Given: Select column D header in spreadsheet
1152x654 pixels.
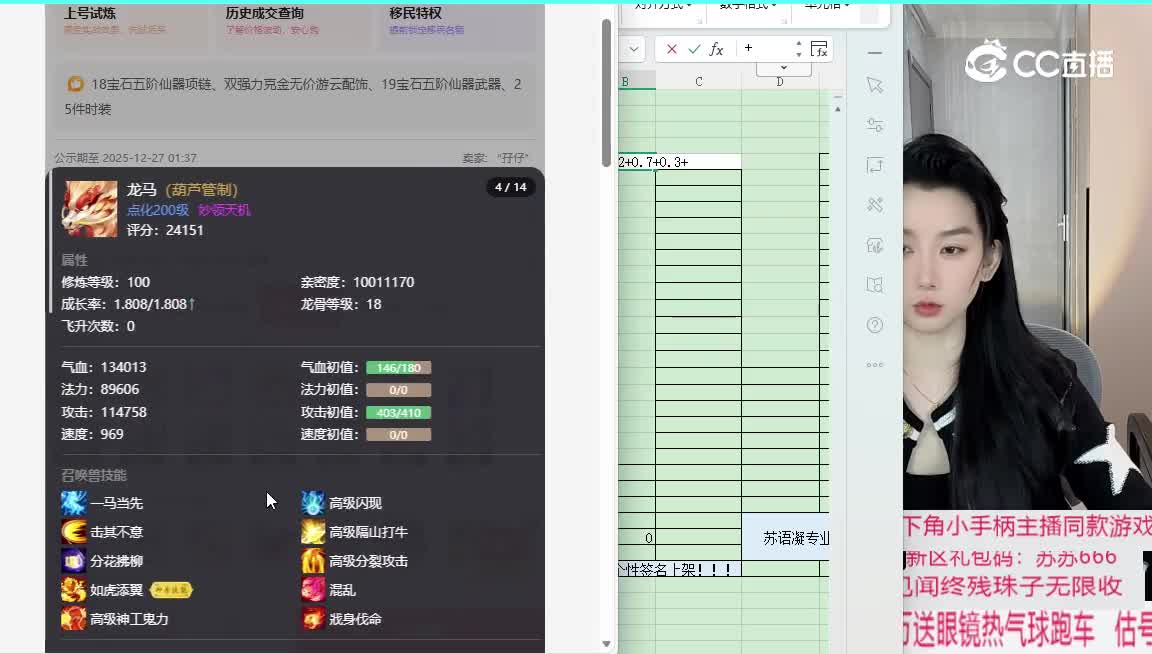Looking at the screenshot, I should [780, 82].
